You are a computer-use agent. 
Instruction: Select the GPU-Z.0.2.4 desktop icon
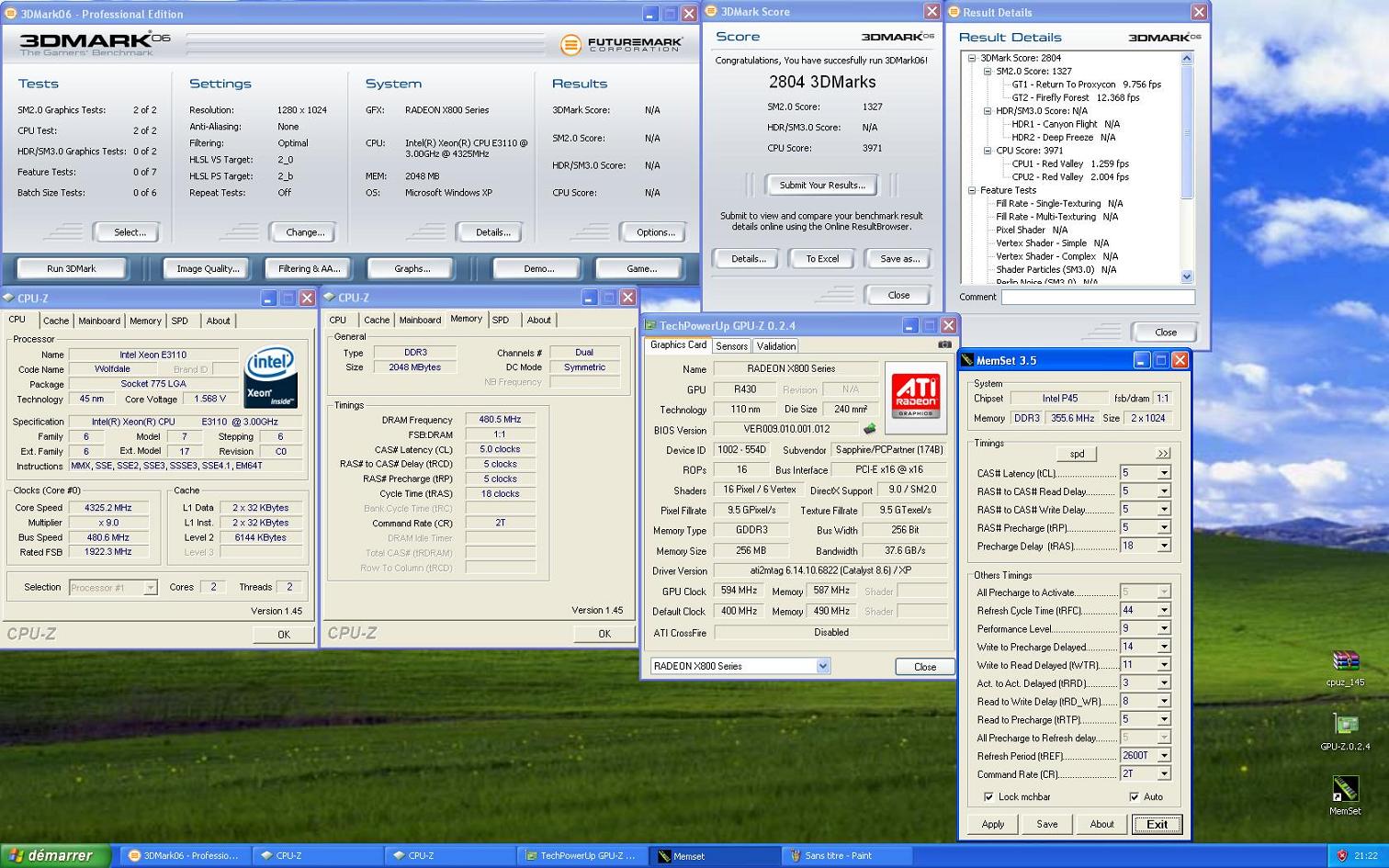(1345, 725)
